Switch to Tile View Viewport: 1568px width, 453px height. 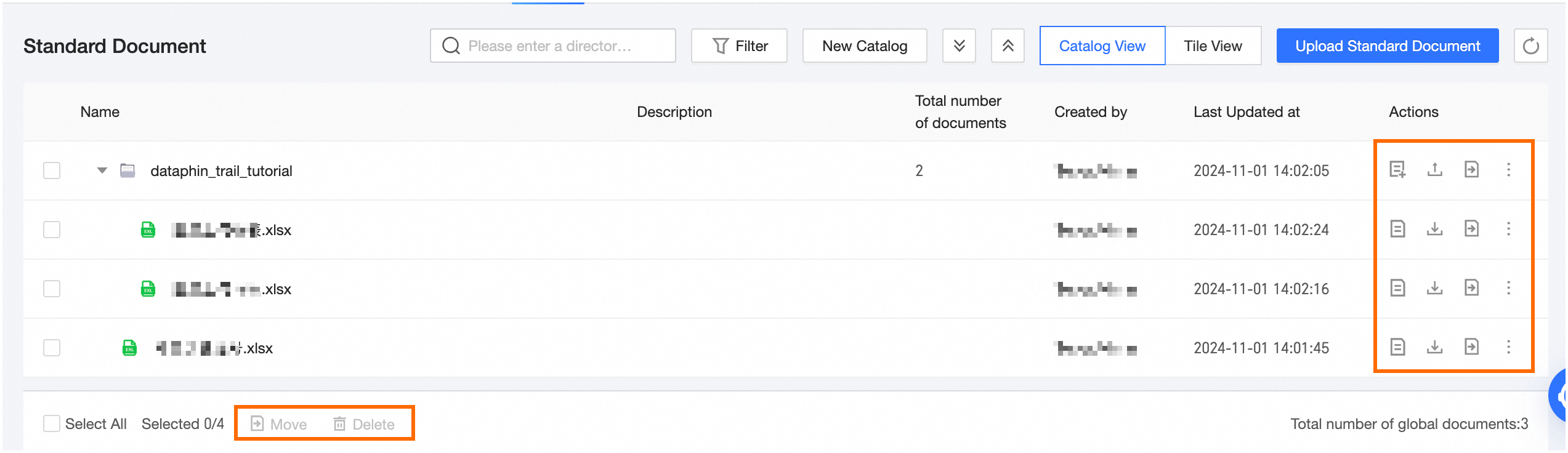click(1213, 46)
